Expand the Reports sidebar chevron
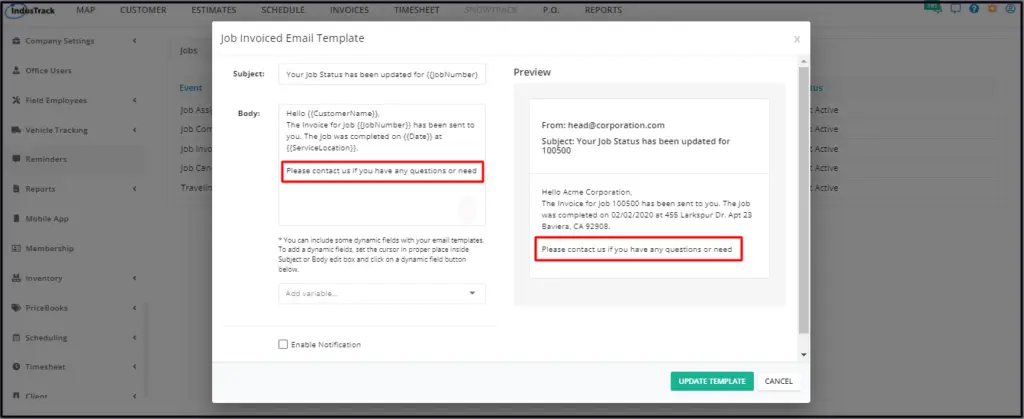This screenshot has width=1024, height=419. [135, 189]
